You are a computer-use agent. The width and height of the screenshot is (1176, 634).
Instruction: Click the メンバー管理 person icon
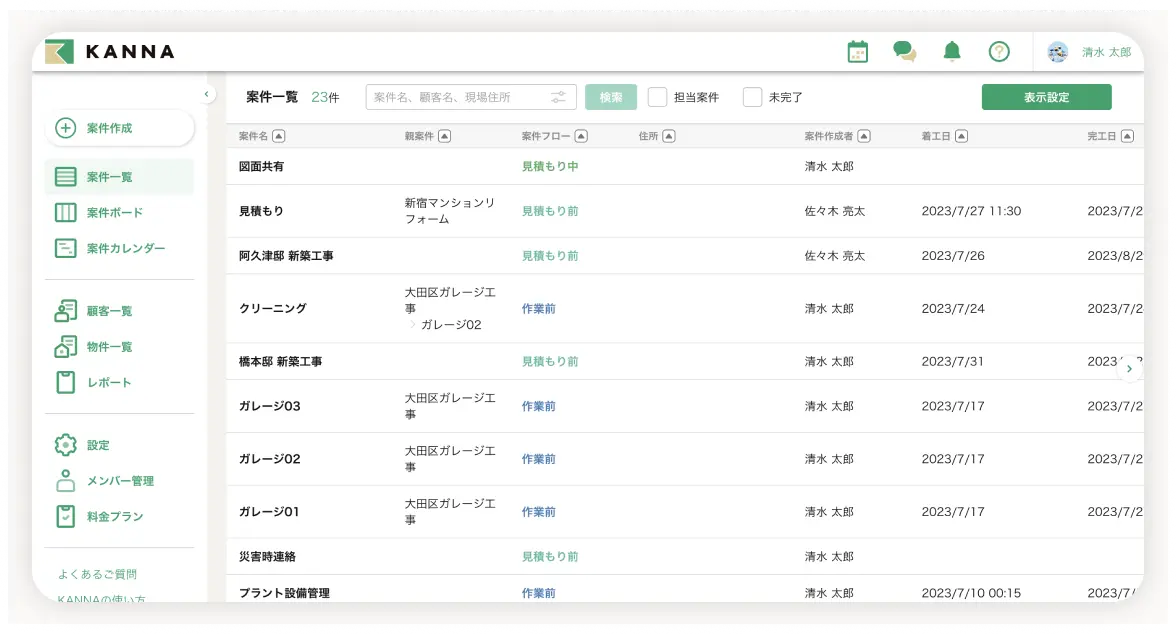pyautogui.click(x=65, y=481)
